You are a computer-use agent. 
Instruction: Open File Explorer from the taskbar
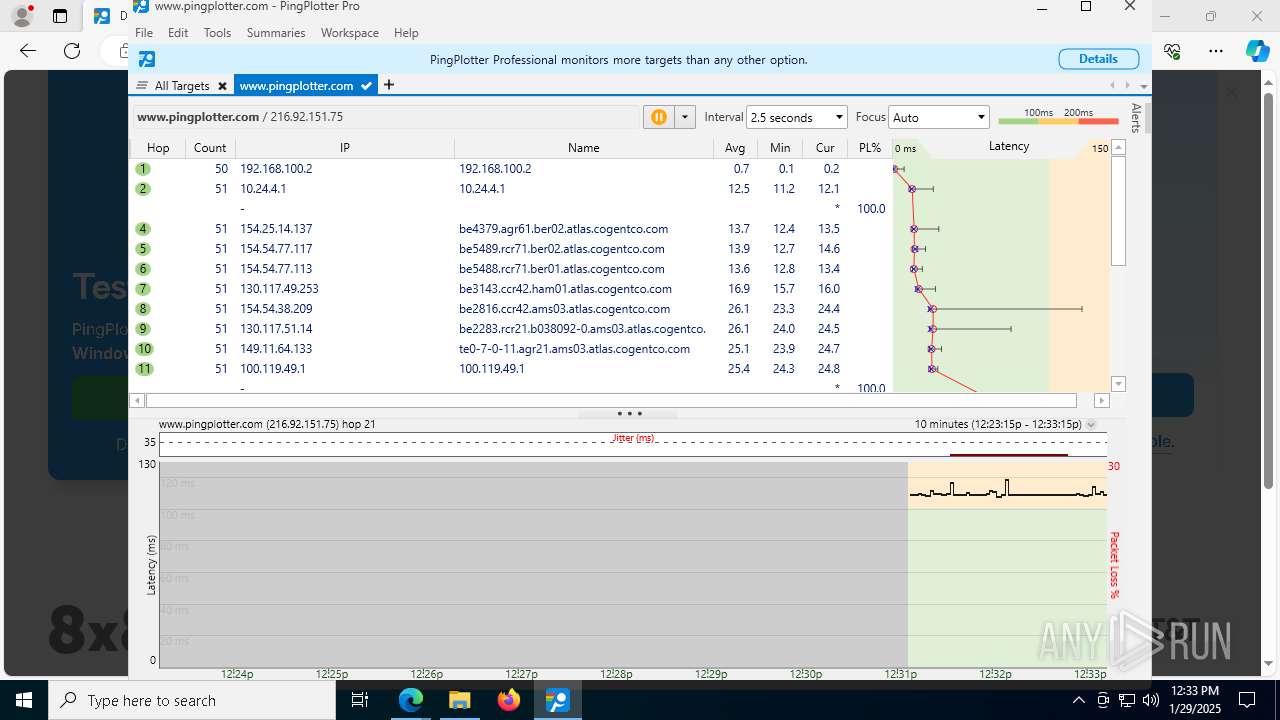click(x=459, y=700)
